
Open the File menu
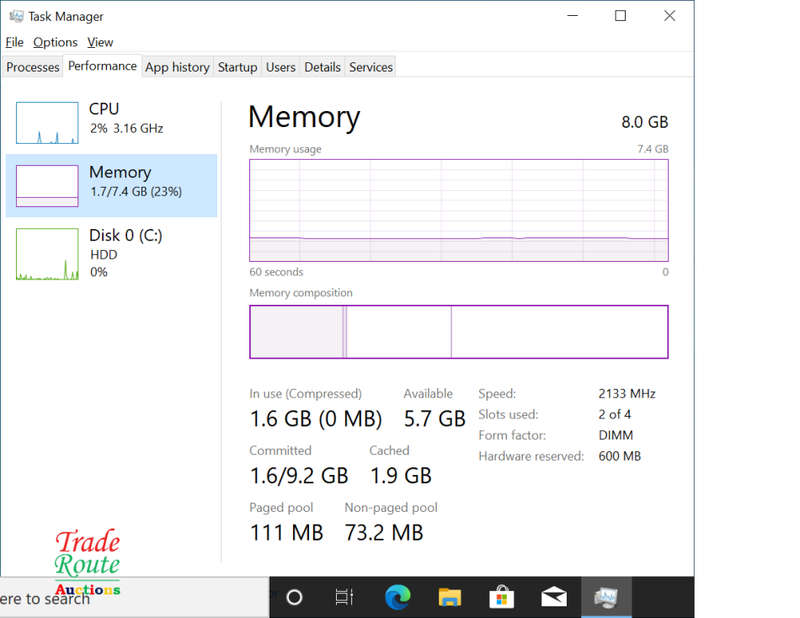pos(14,42)
